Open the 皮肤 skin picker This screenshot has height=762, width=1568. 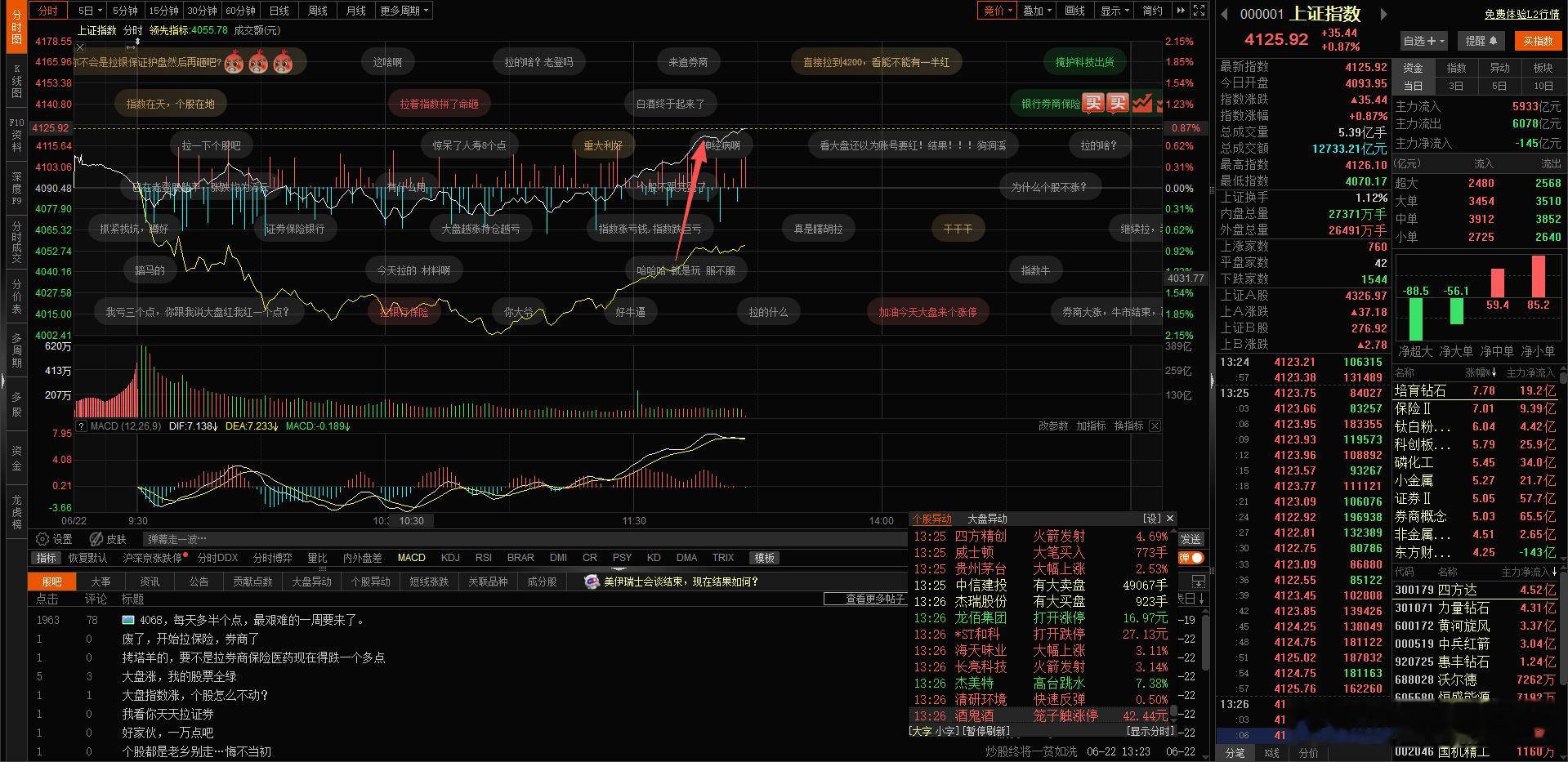pyautogui.click(x=108, y=539)
